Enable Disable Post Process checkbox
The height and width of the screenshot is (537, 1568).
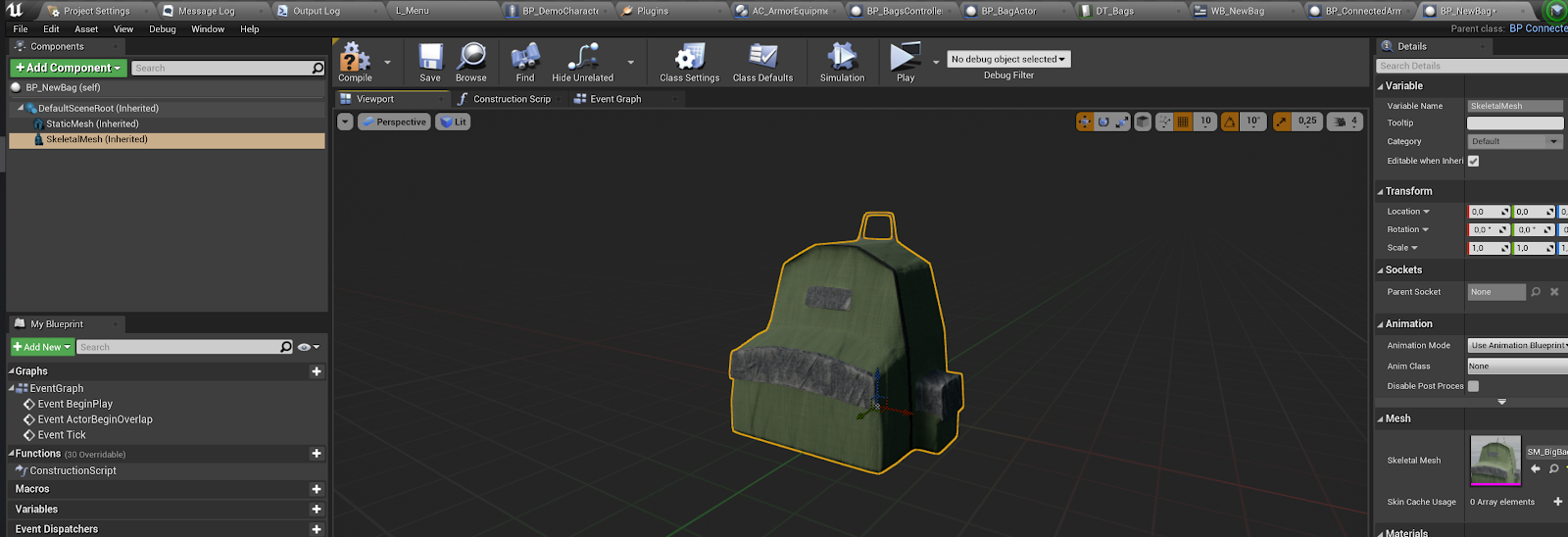[x=1473, y=386]
